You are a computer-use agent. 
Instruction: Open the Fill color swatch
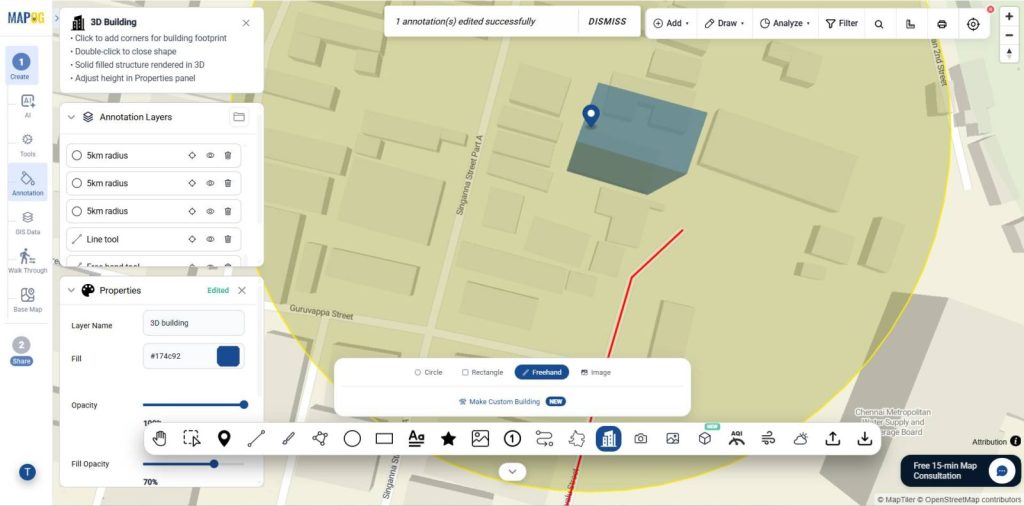point(228,356)
